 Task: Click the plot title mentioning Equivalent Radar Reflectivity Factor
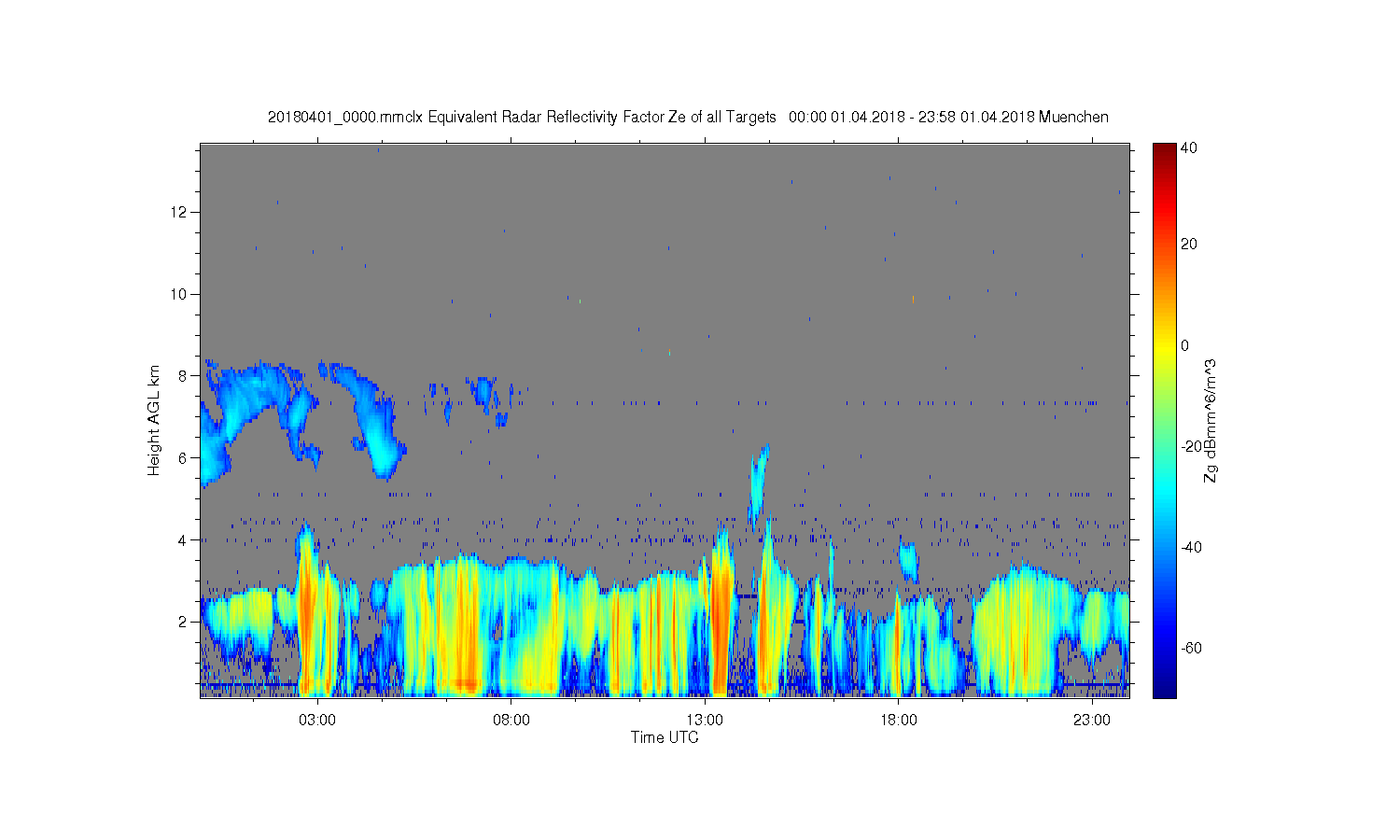(x=688, y=117)
